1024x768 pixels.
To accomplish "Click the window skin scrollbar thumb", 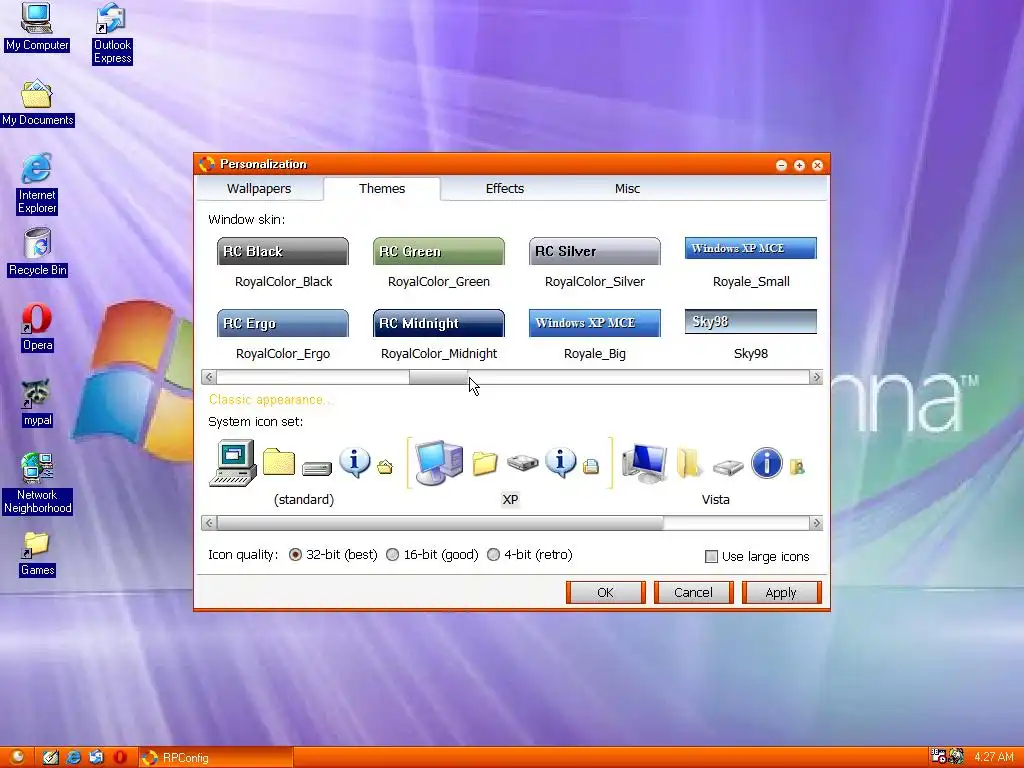I will tap(438, 377).
